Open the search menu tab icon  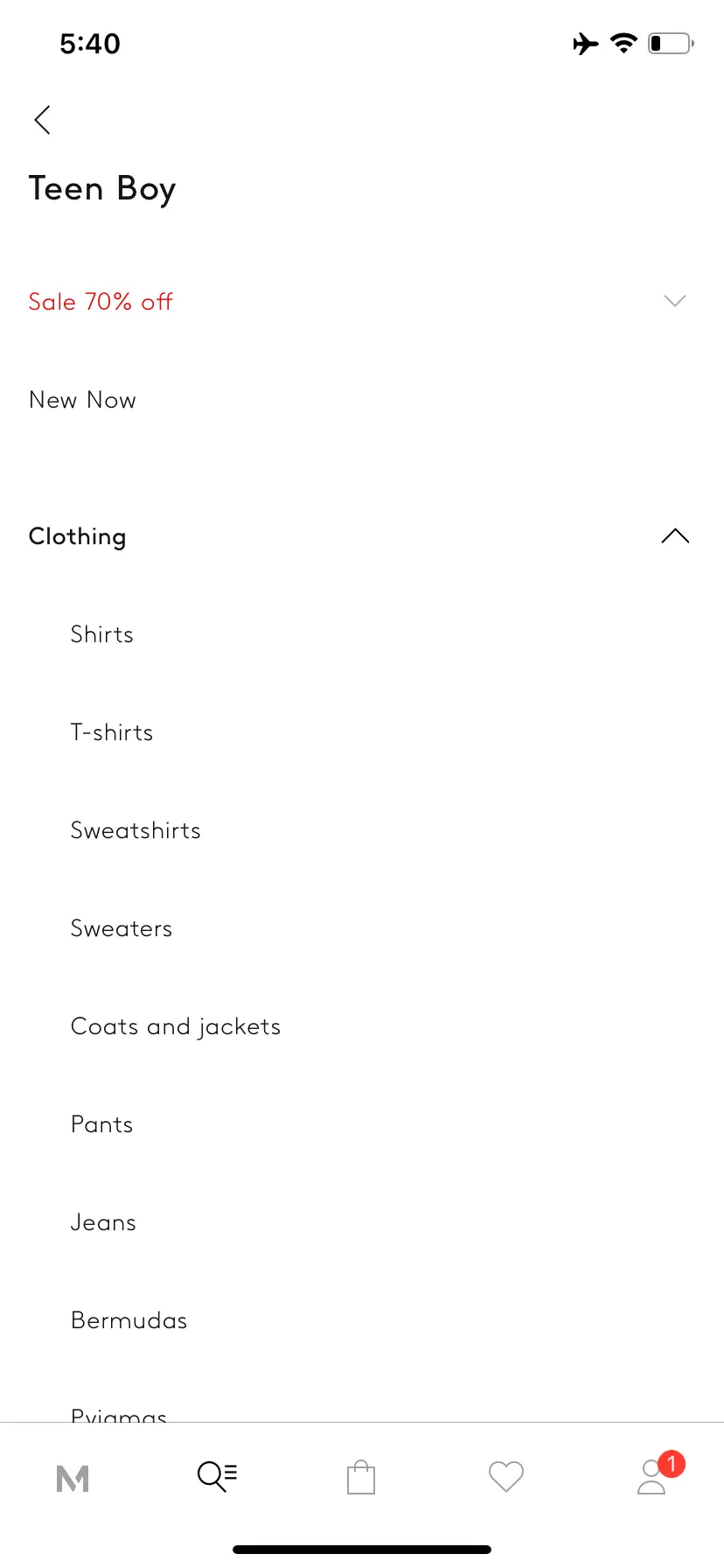tap(217, 1477)
